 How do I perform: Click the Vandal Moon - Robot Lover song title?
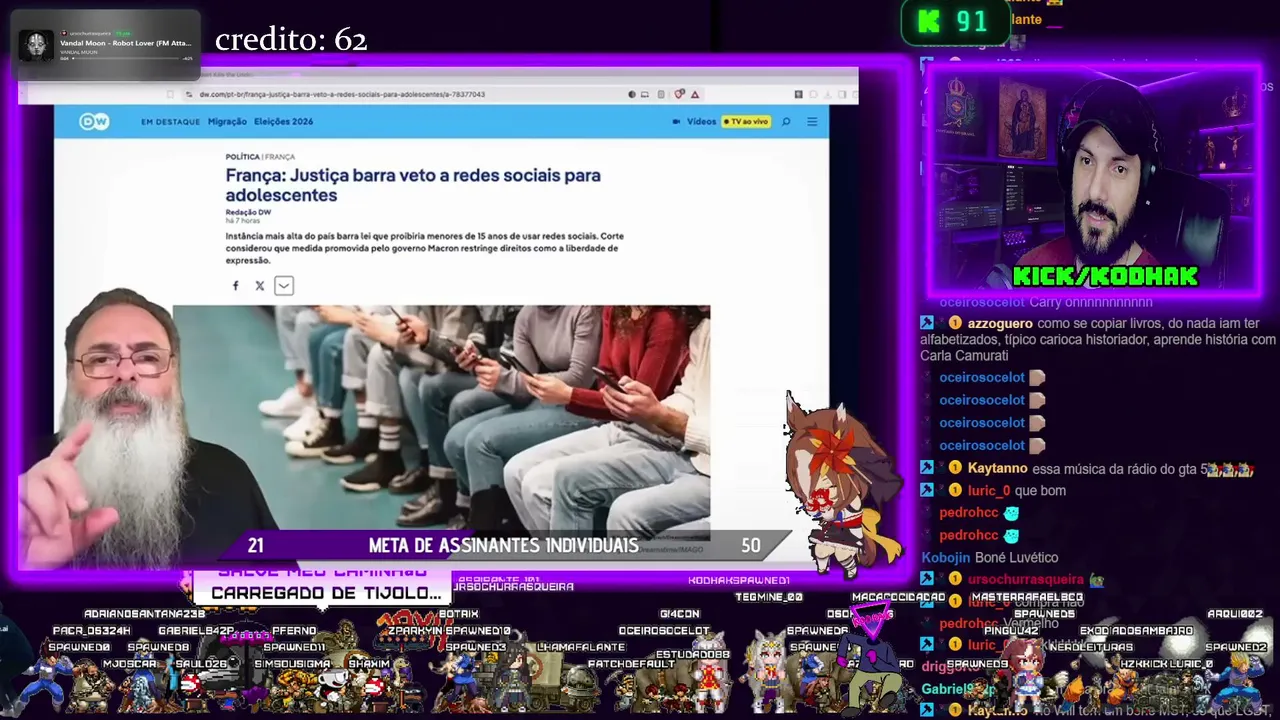click(x=125, y=43)
